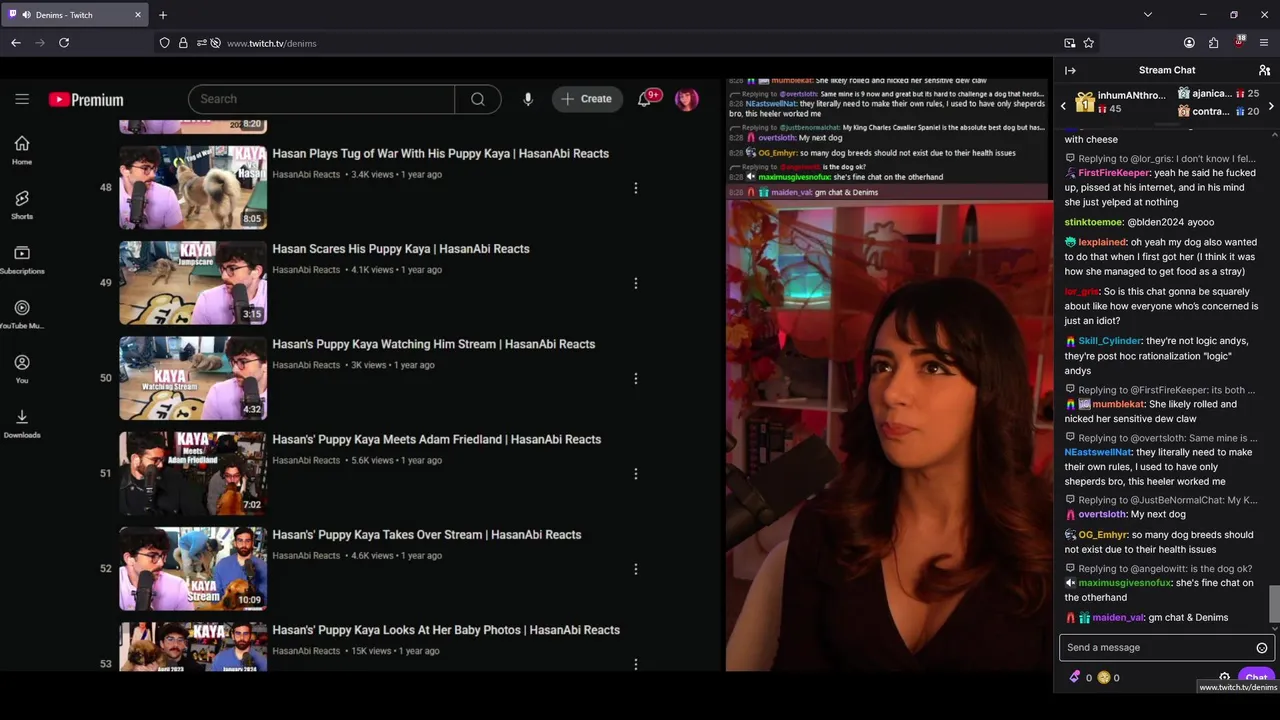Screen dimensions: 1280x720
Task: Open You section in YouTube sidebar
Action: (x=22, y=369)
